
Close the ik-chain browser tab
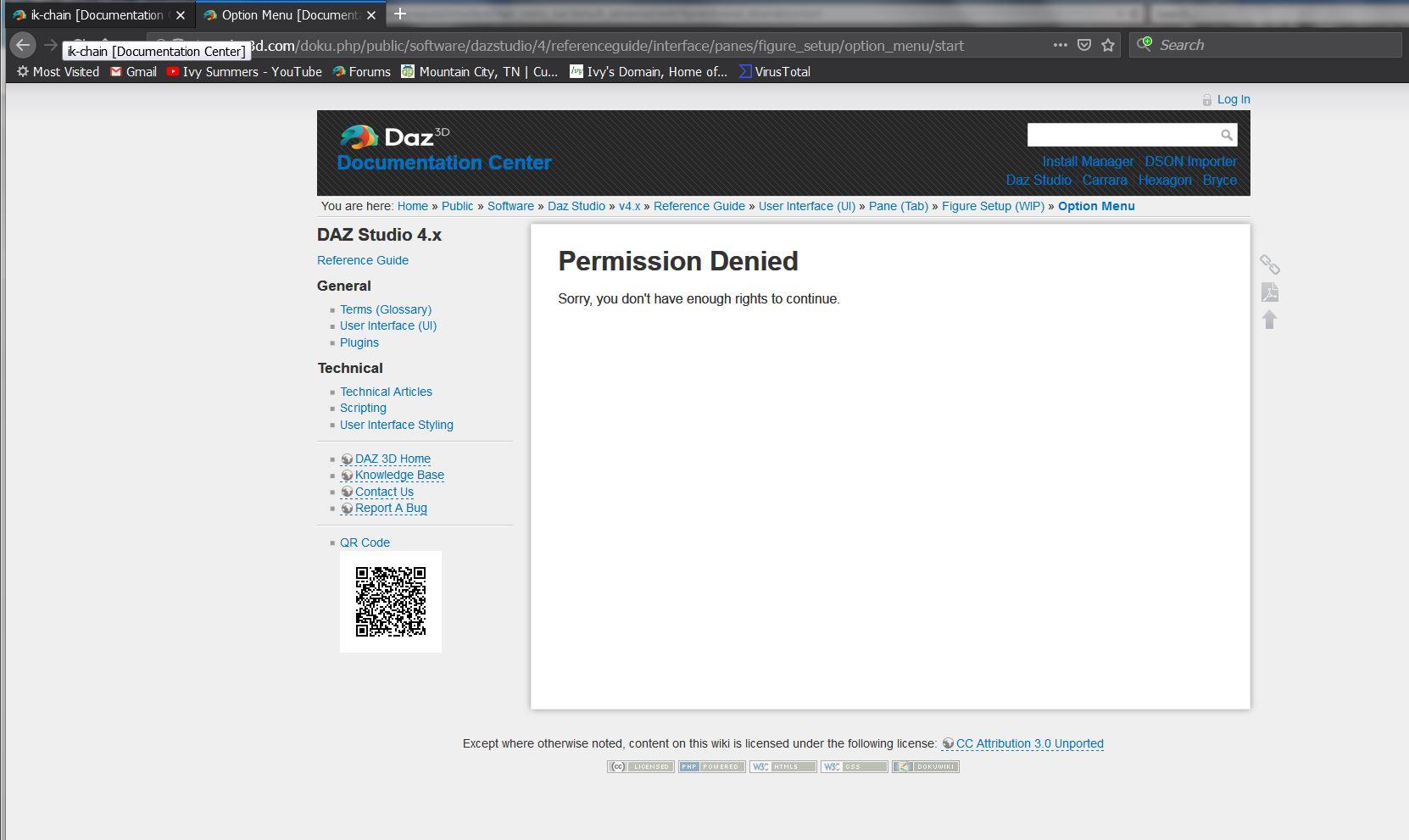(x=180, y=15)
